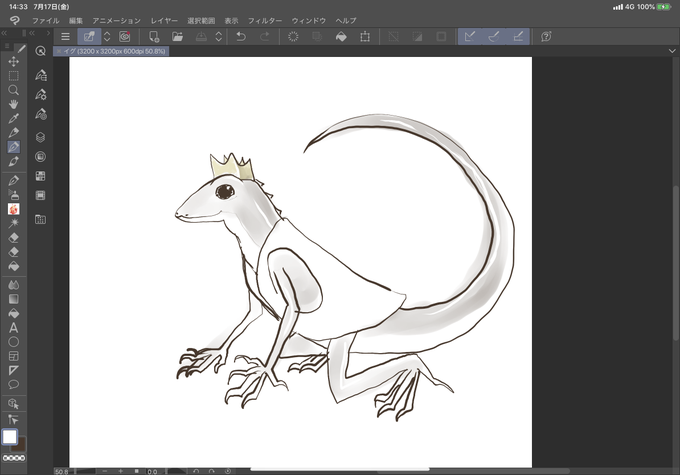Image resolution: width=680 pixels, height=475 pixels.
Task: Select the Zoom magnifier tool
Action: (13, 90)
